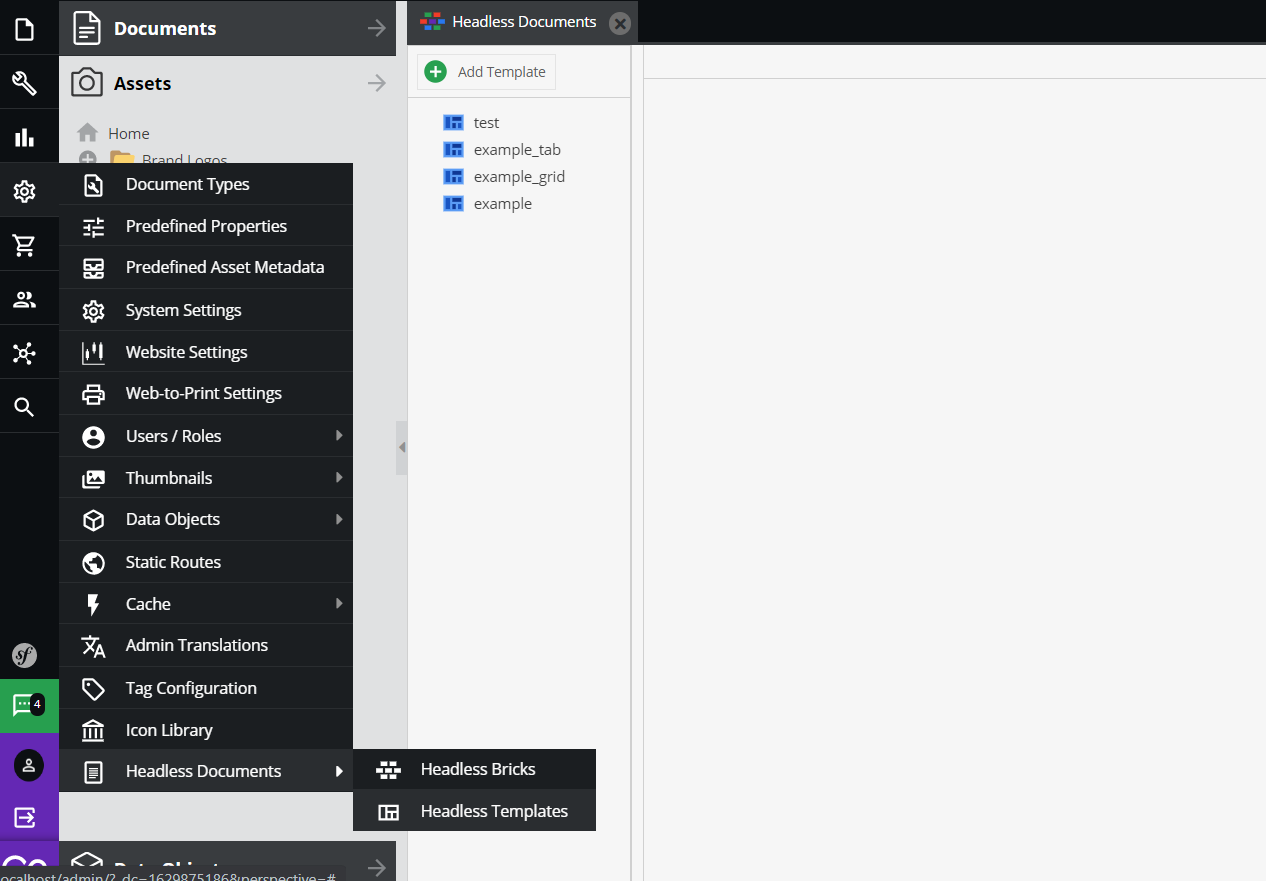
Task: Select the example template
Action: coord(503,203)
